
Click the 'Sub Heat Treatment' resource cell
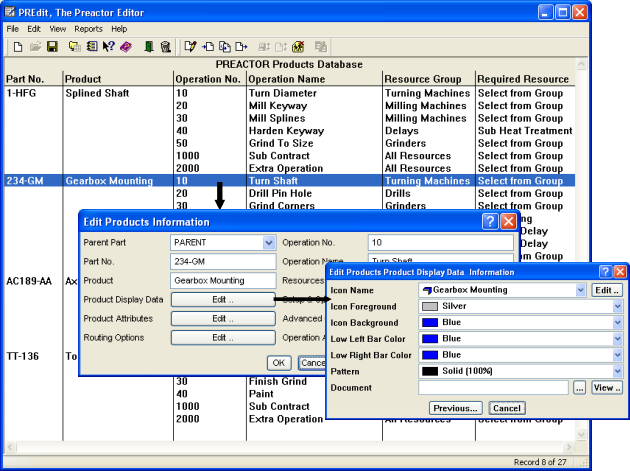[x=525, y=131]
